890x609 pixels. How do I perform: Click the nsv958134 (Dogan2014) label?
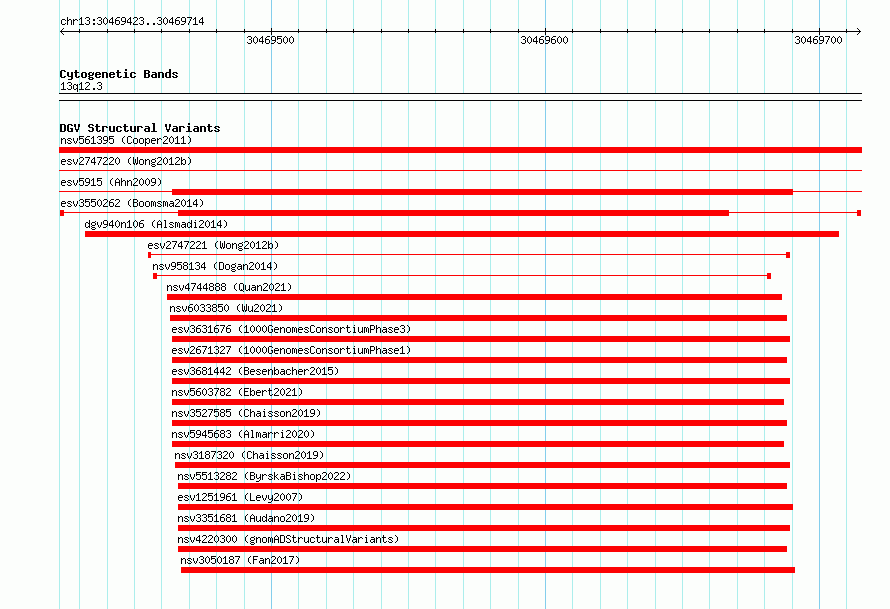coord(215,266)
